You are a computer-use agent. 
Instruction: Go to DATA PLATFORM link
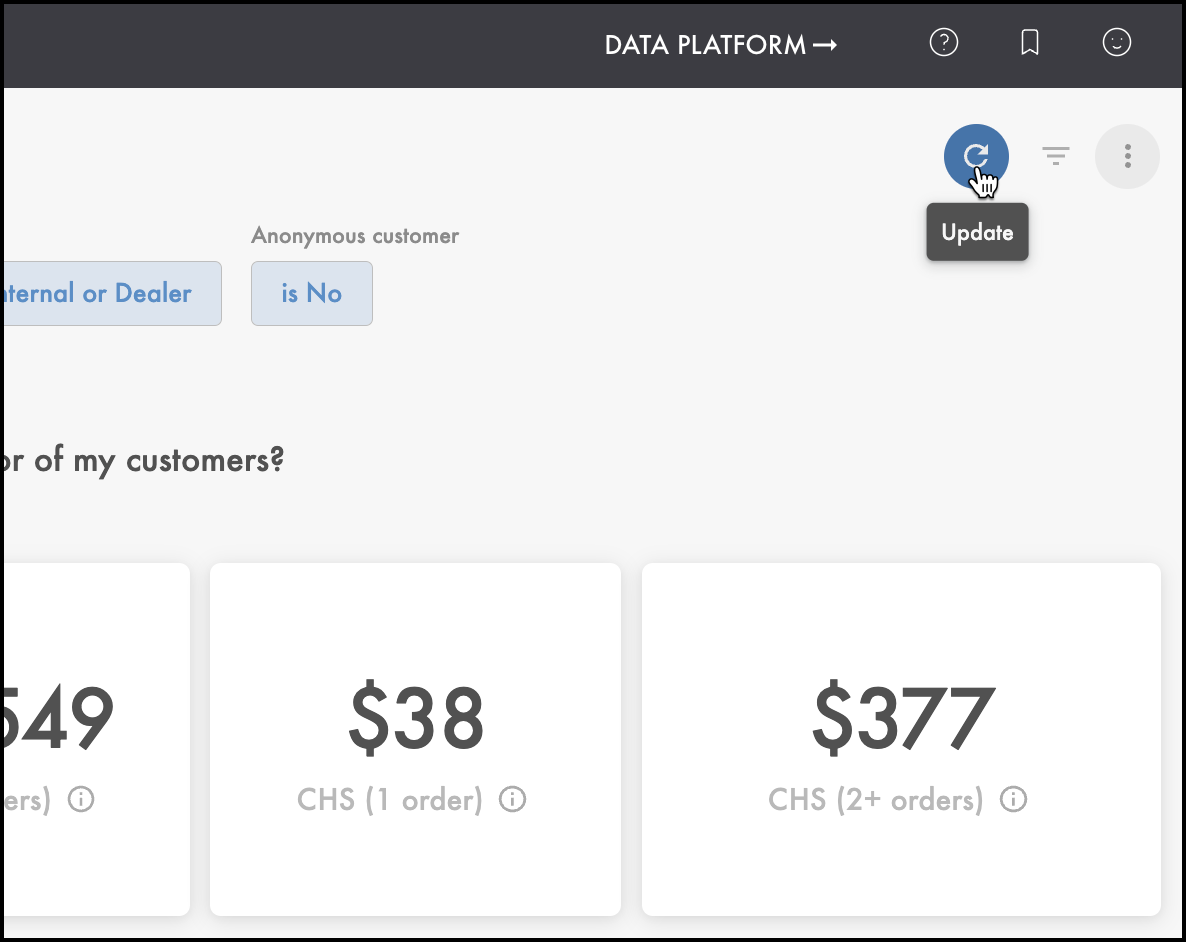pyautogui.click(x=721, y=45)
